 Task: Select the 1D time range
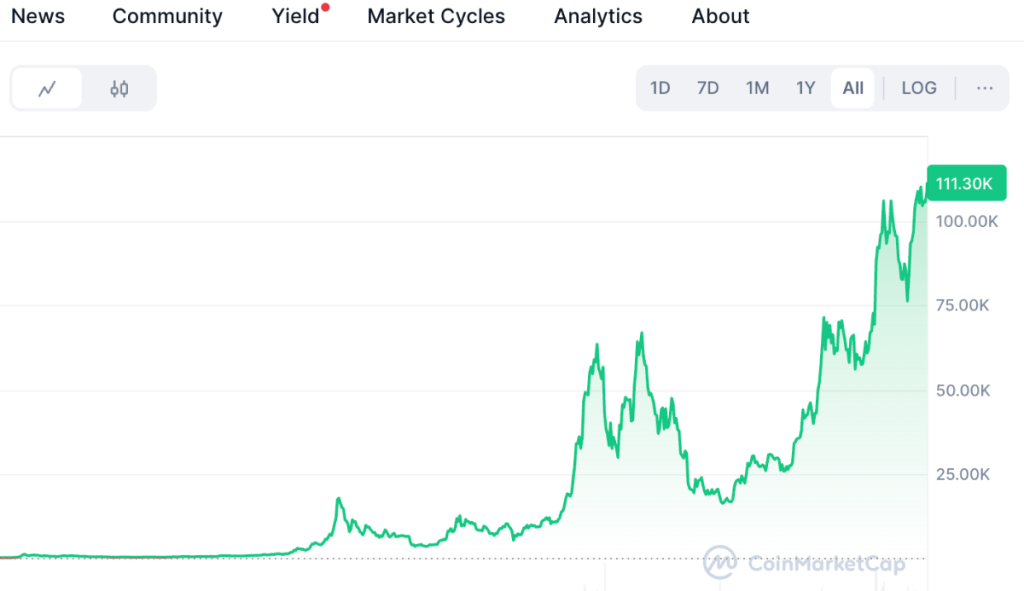(660, 88)
